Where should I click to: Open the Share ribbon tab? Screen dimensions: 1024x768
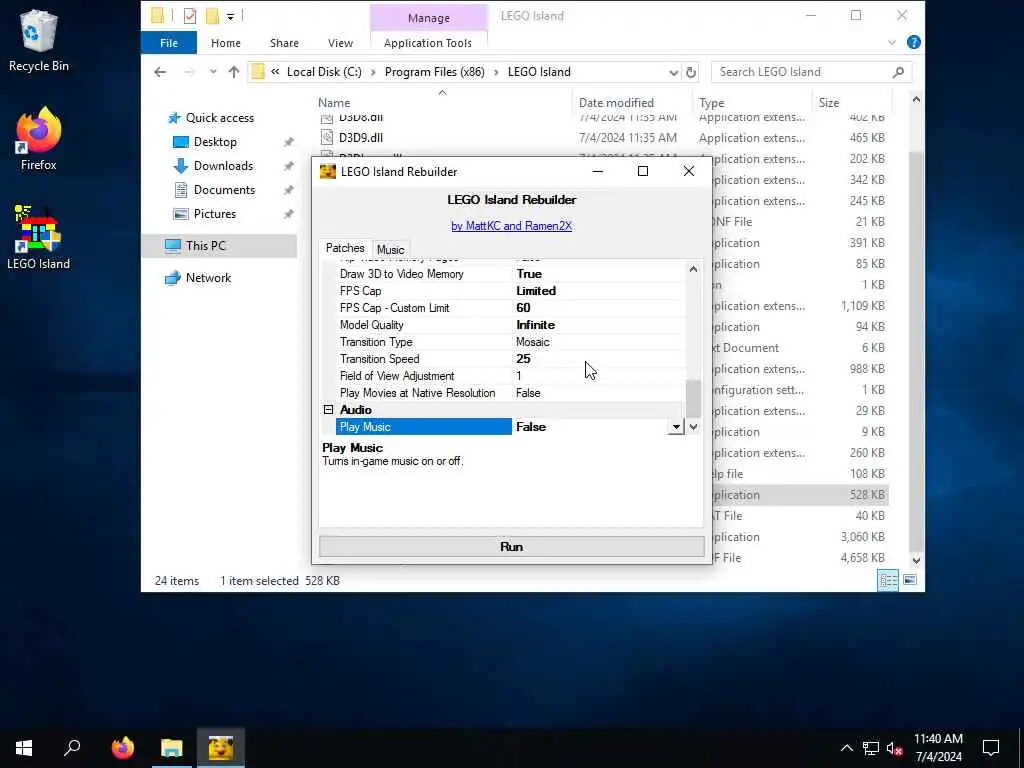(284, 43)
